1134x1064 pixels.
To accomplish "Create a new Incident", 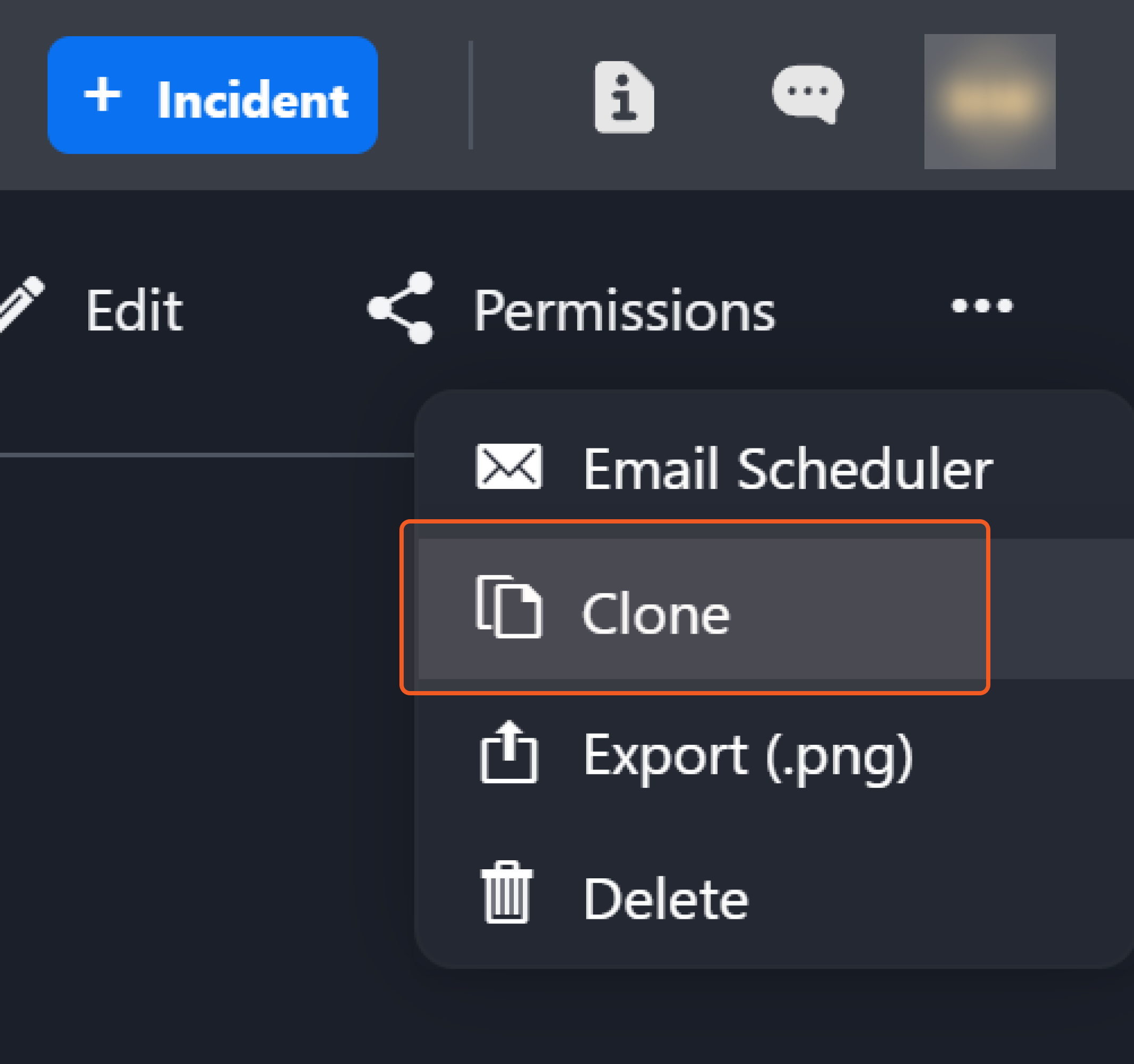I will pos(213,95).
